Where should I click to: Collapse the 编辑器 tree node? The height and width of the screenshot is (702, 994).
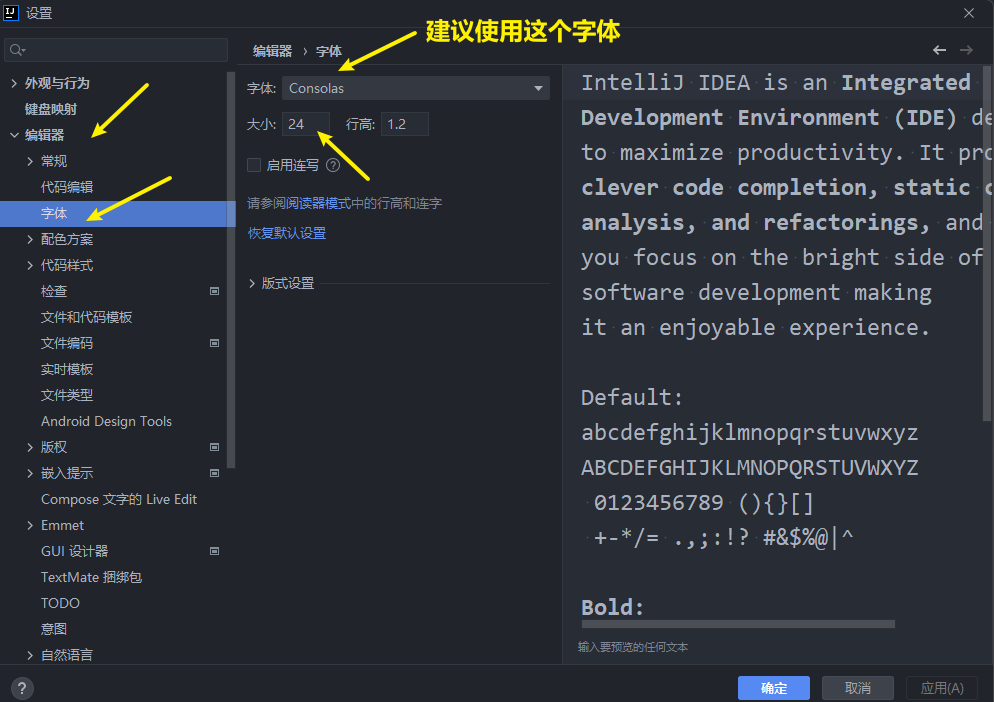(x=14, y=135)
